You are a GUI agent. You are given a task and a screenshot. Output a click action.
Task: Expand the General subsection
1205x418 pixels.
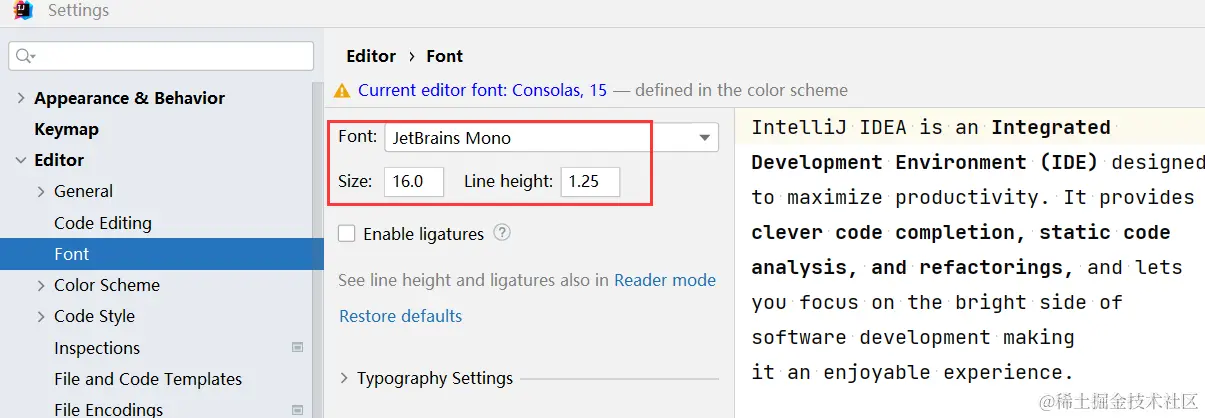click(41, 191)
